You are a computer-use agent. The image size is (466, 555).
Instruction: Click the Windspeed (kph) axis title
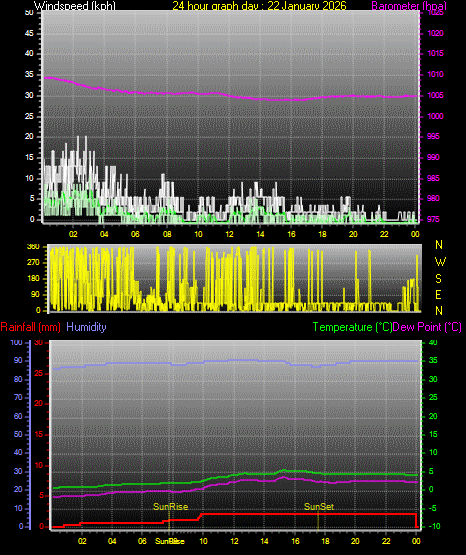[75, 6]
